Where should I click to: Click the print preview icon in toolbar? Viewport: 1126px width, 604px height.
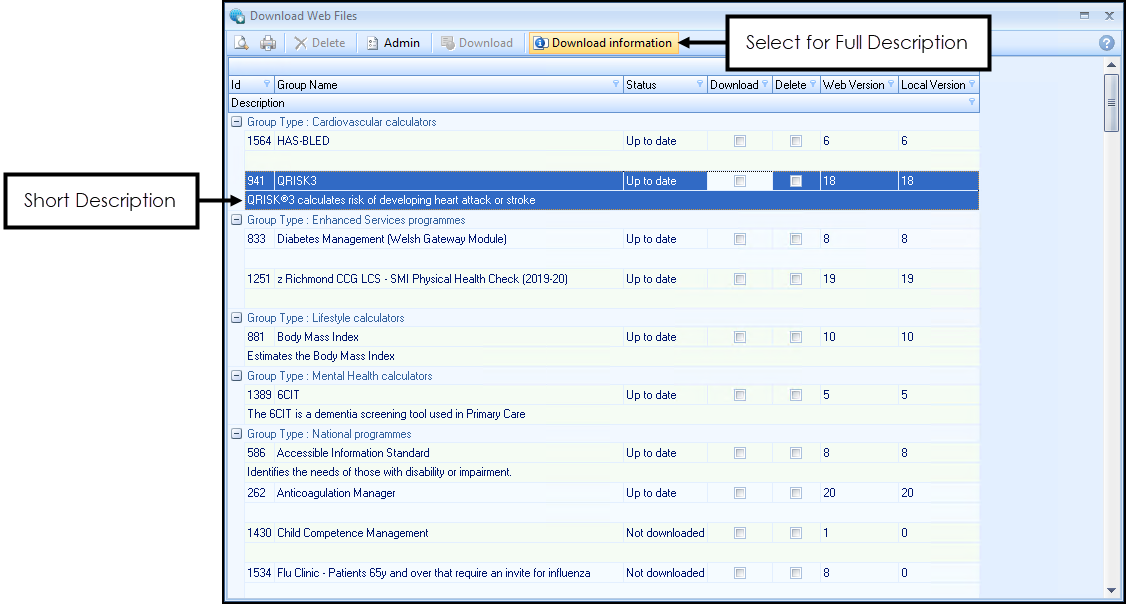[241, 43]
